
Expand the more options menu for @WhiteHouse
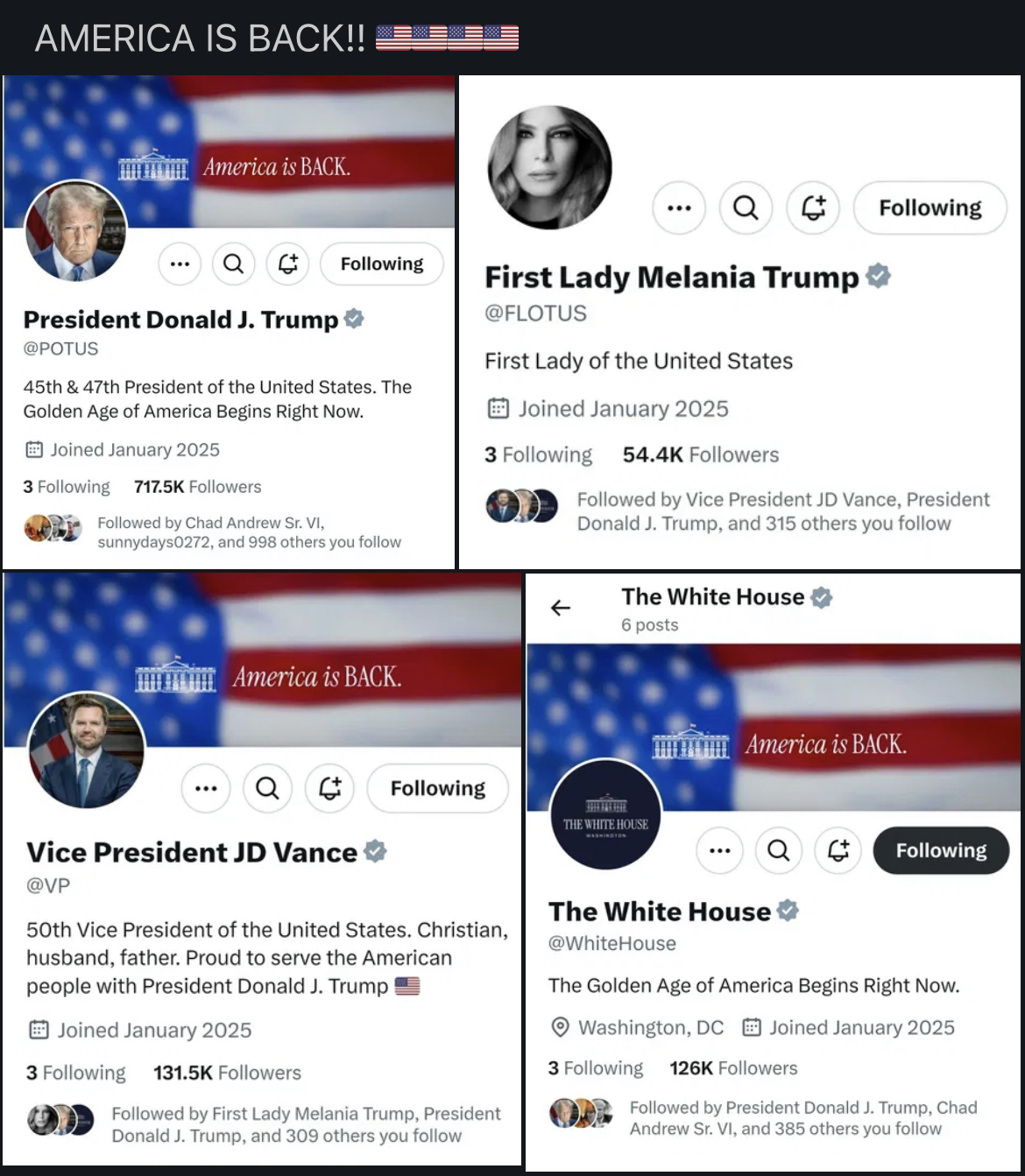719,850
